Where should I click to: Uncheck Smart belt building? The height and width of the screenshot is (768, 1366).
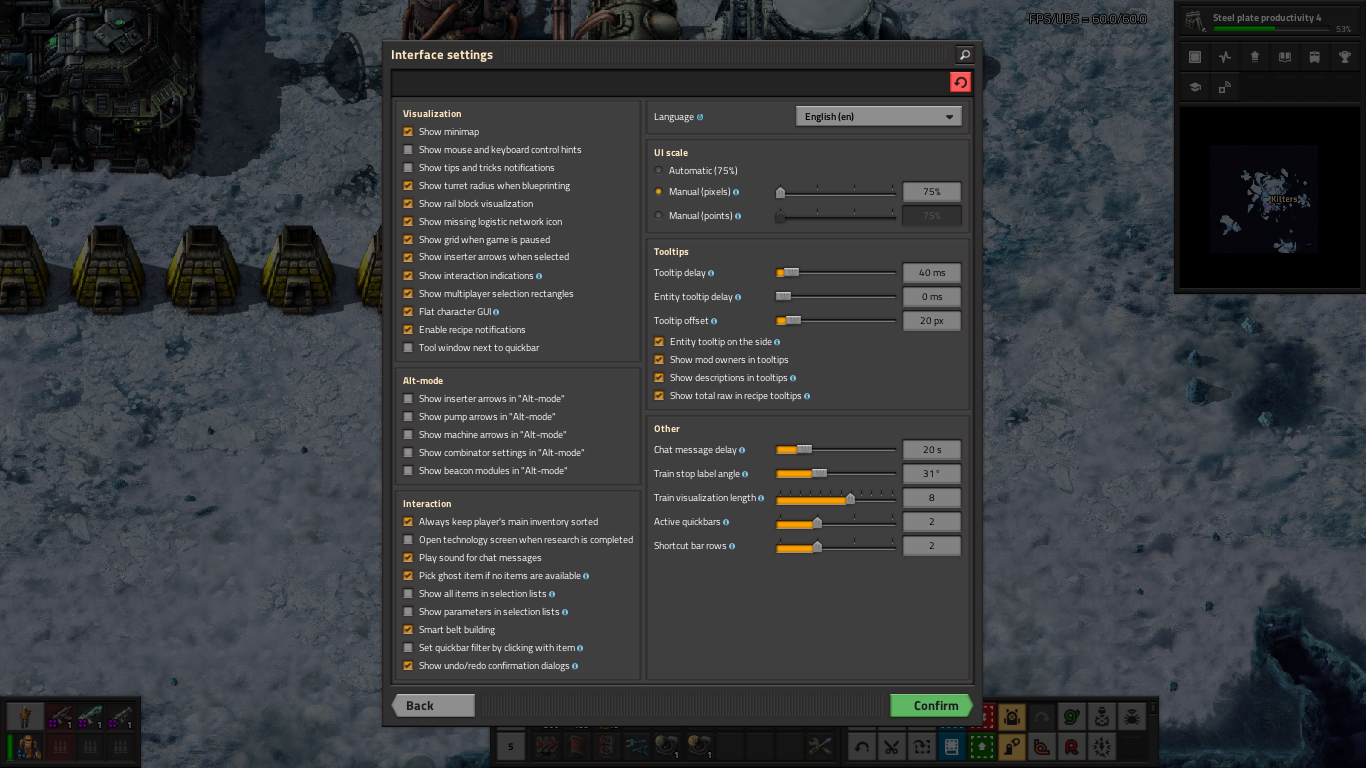pos(408,630)
